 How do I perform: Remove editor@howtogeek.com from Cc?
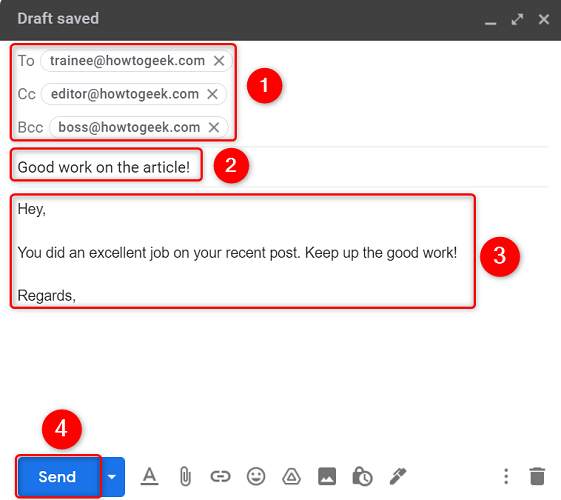[x=213, y=94]
